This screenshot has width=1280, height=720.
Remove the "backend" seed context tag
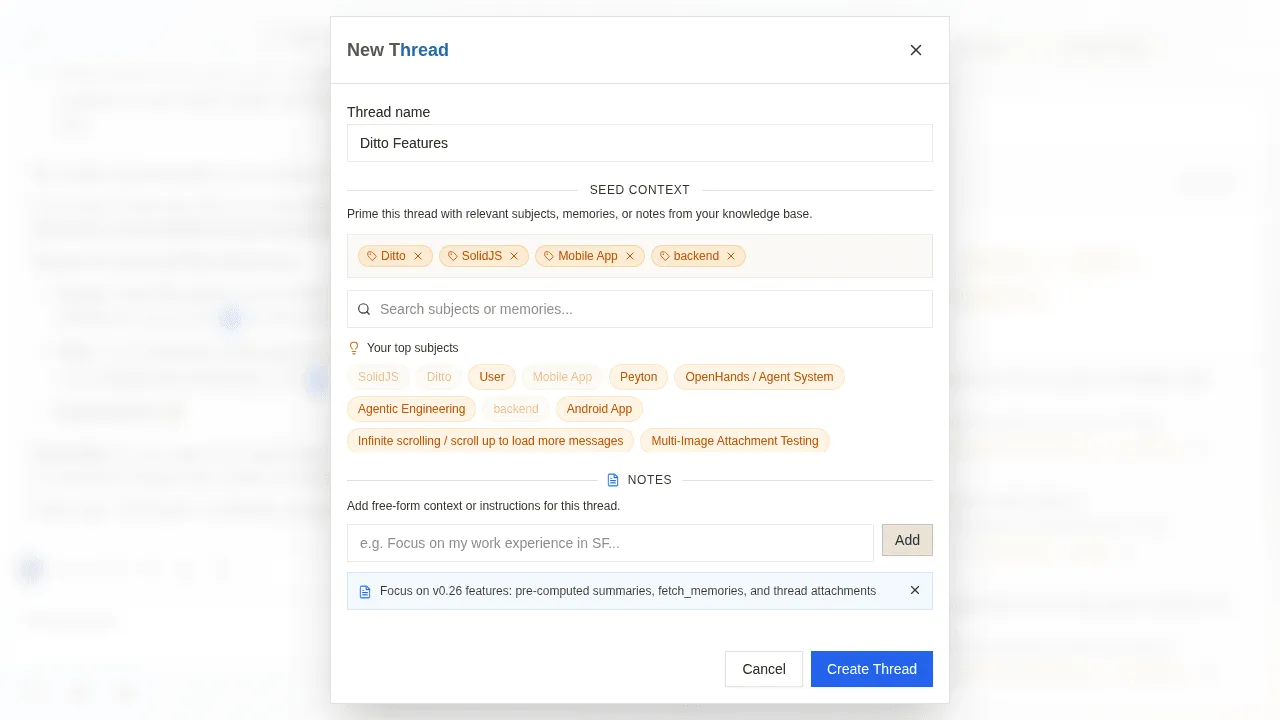(731, 256)
